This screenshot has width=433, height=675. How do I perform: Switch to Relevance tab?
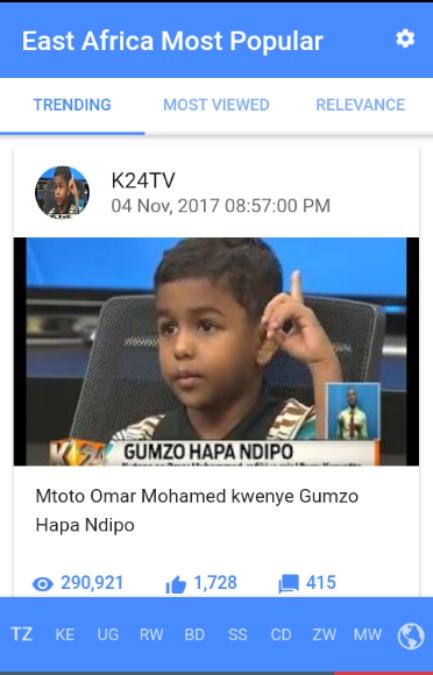coord(360,105)
